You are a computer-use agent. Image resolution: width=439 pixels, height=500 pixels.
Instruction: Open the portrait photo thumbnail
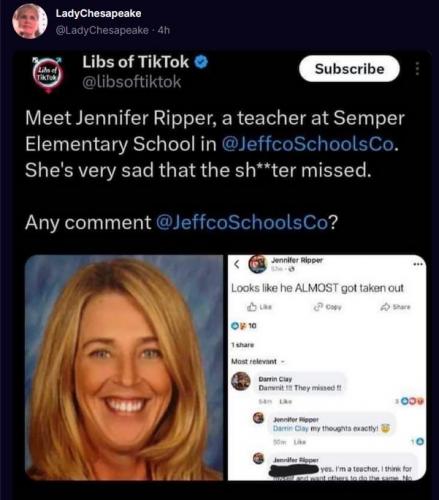click(124, 367)
